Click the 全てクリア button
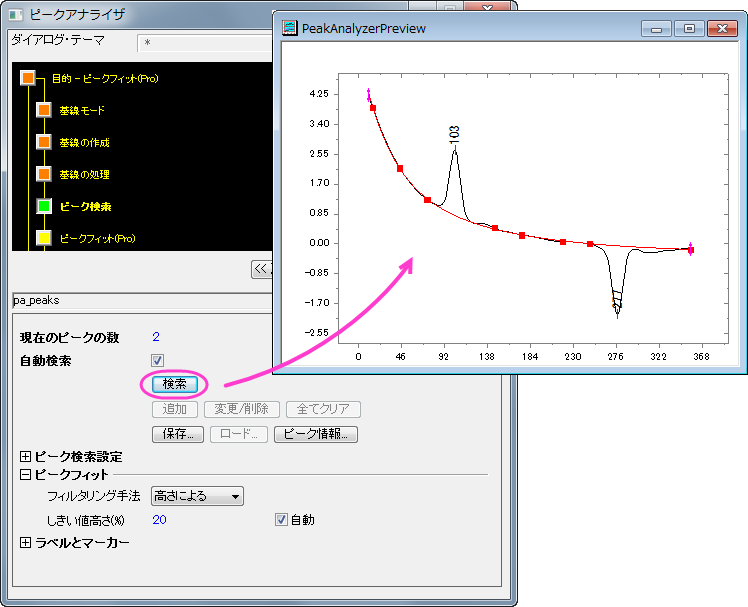 coord(323,409)
